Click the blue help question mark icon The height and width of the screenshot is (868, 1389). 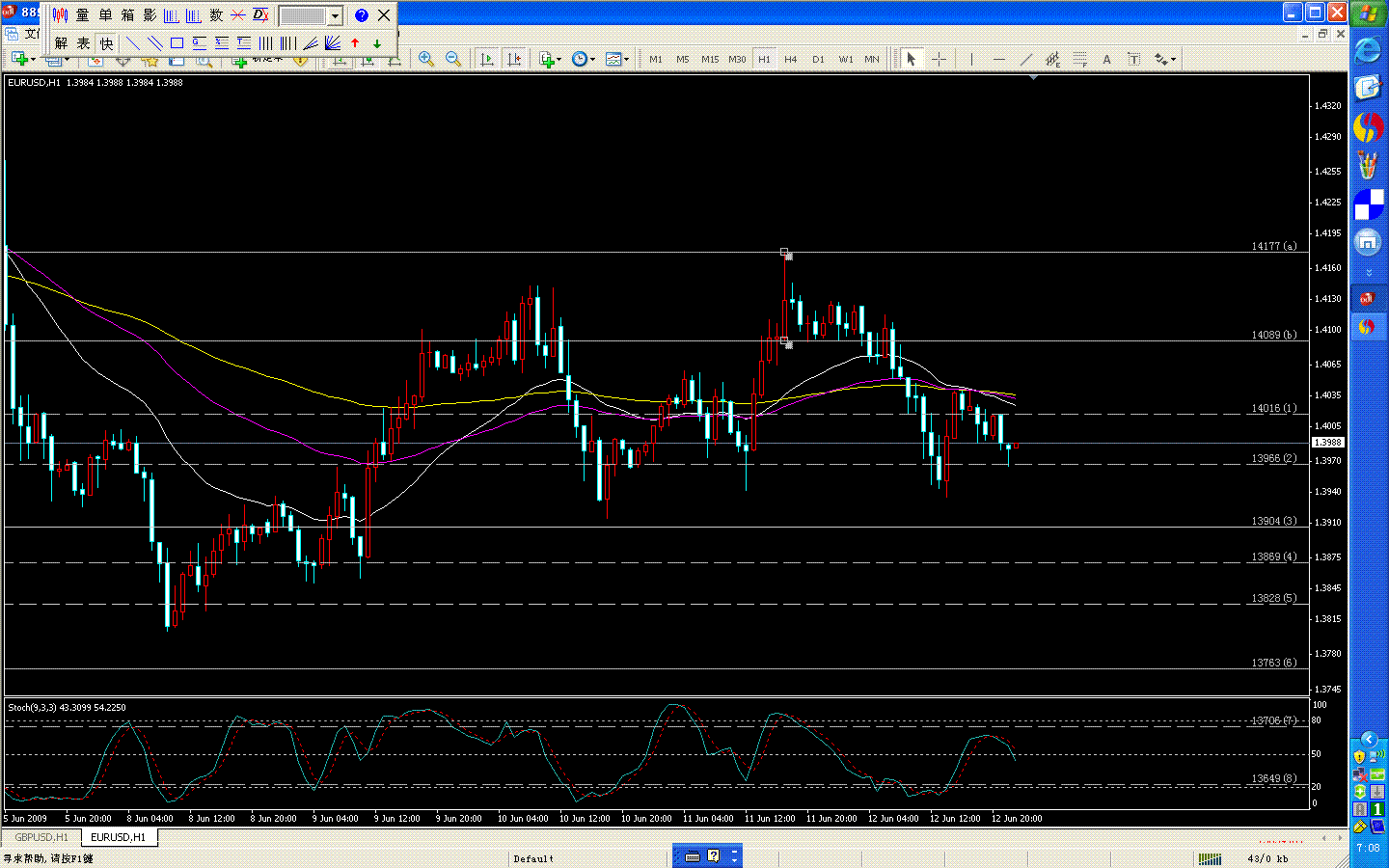(362, 15)
